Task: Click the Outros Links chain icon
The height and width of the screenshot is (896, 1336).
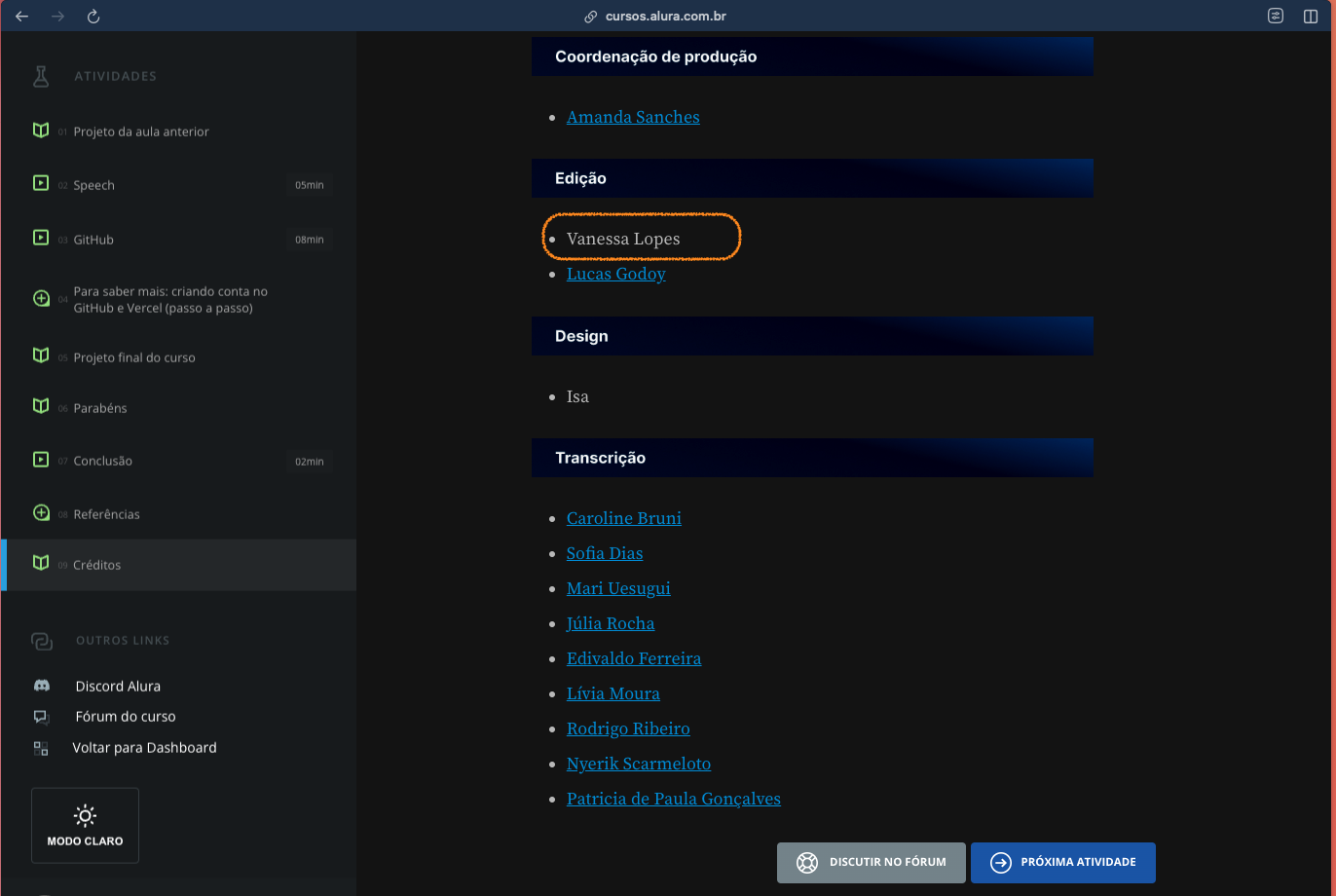Action: (42, 641)
